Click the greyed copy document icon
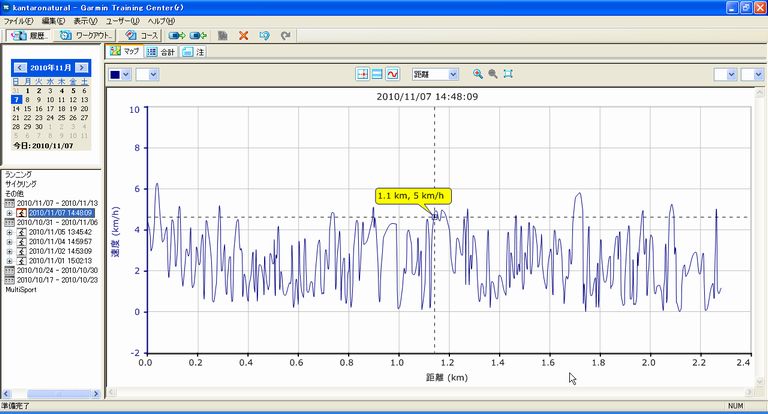This screenshot has height=414, width=768. (x=223, y=35)
